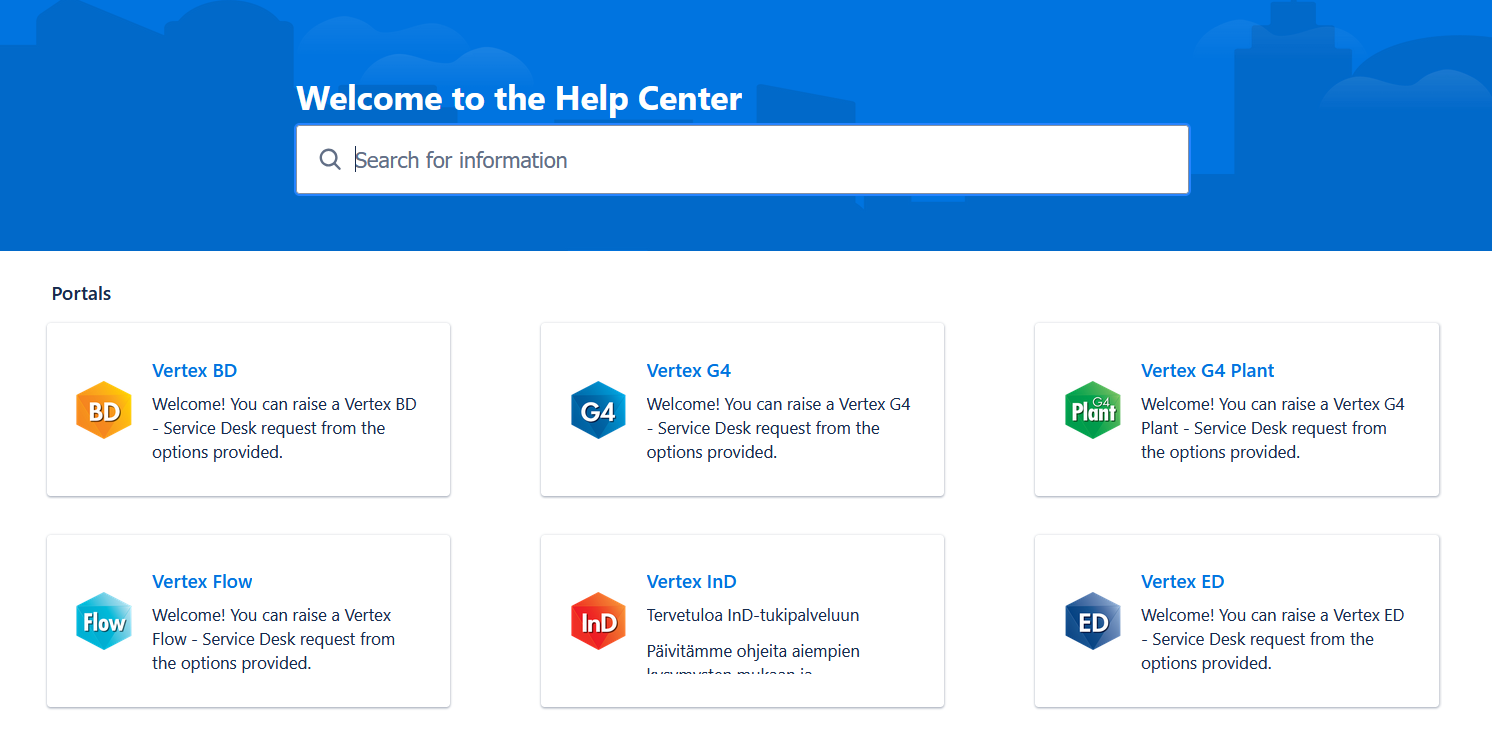Open the Vertex BD portal link

coord(194,371)
